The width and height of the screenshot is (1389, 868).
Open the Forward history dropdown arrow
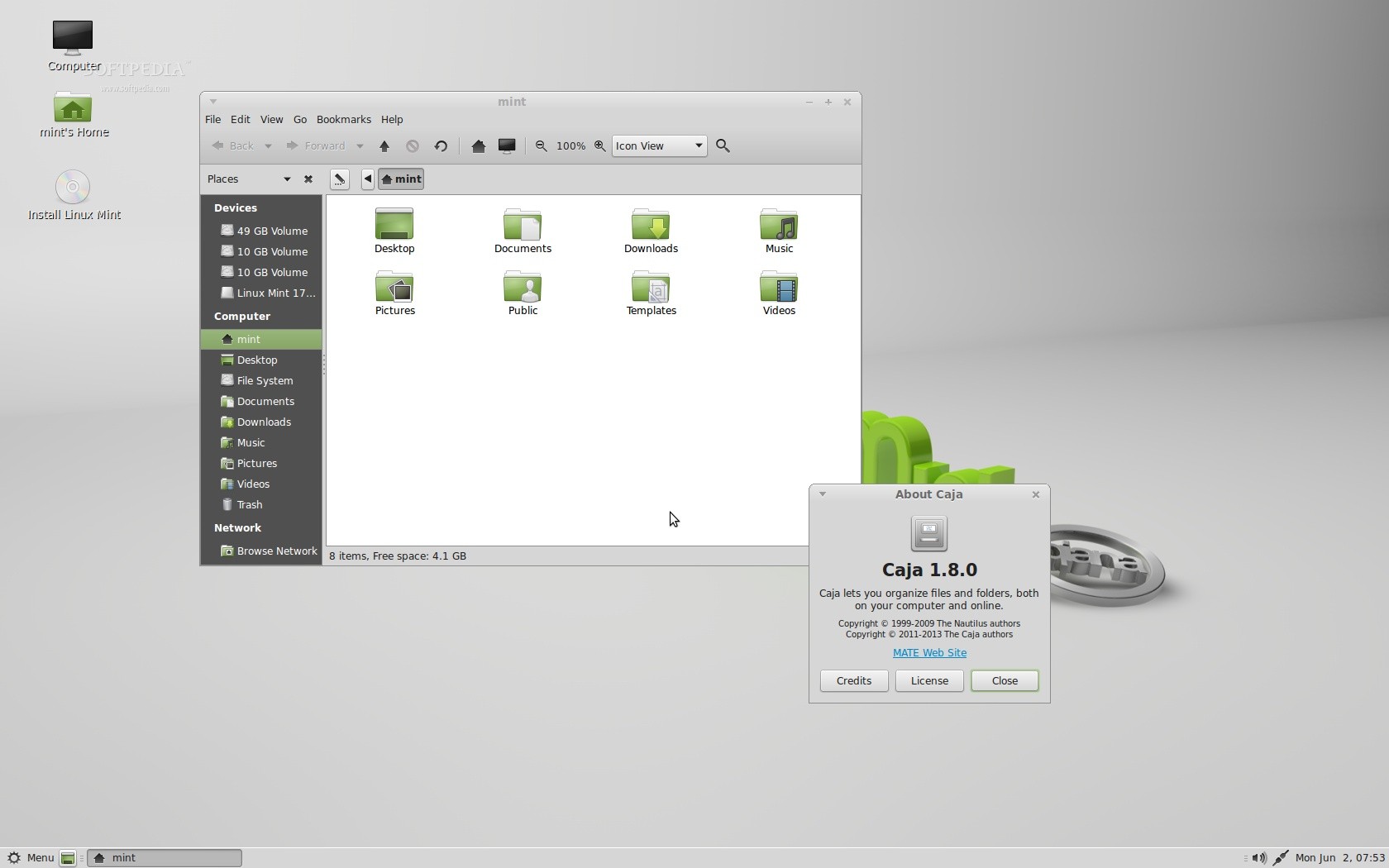[x=360, y=146]
